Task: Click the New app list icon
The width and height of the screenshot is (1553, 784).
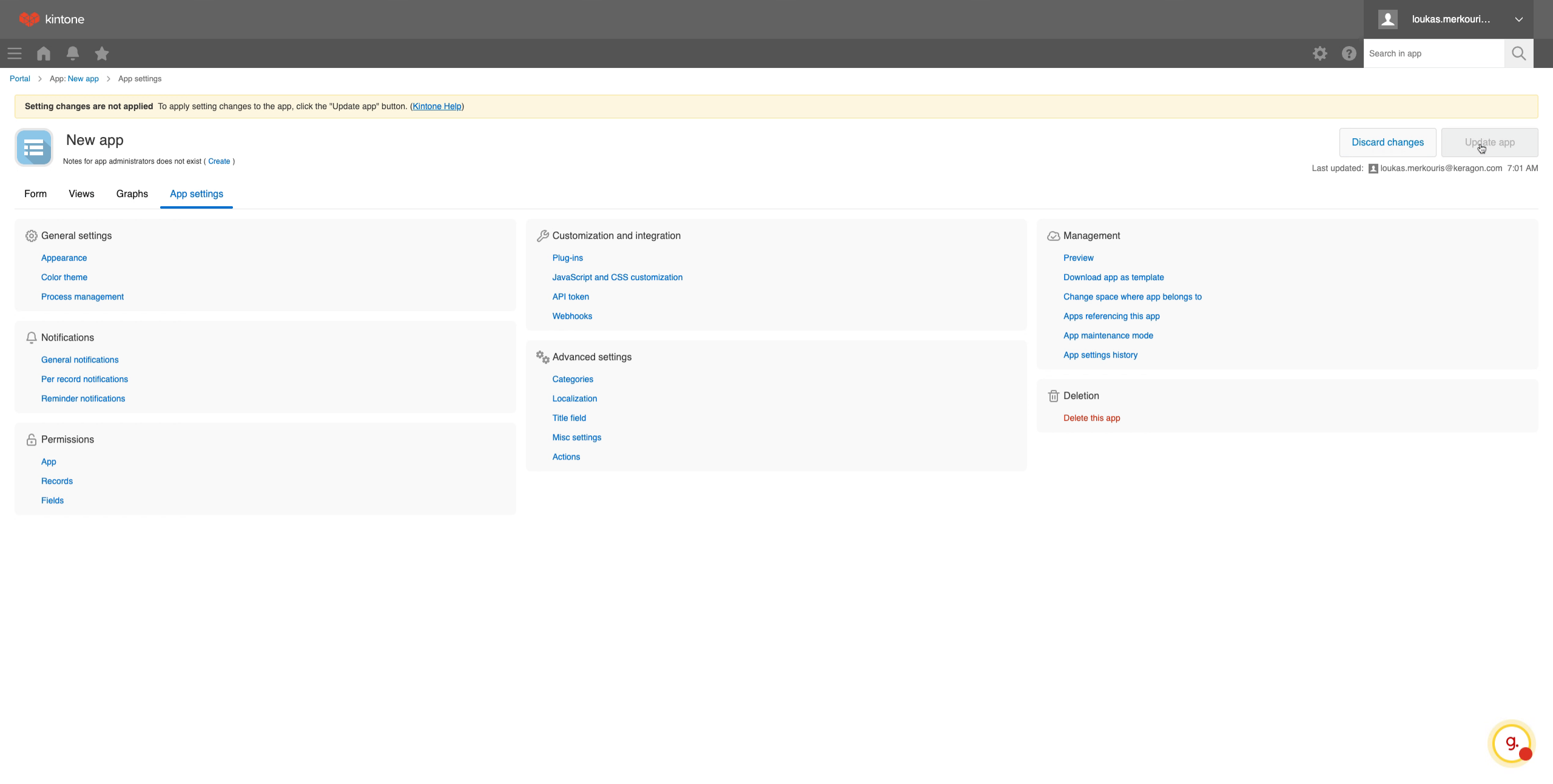Action: [34, 147]
